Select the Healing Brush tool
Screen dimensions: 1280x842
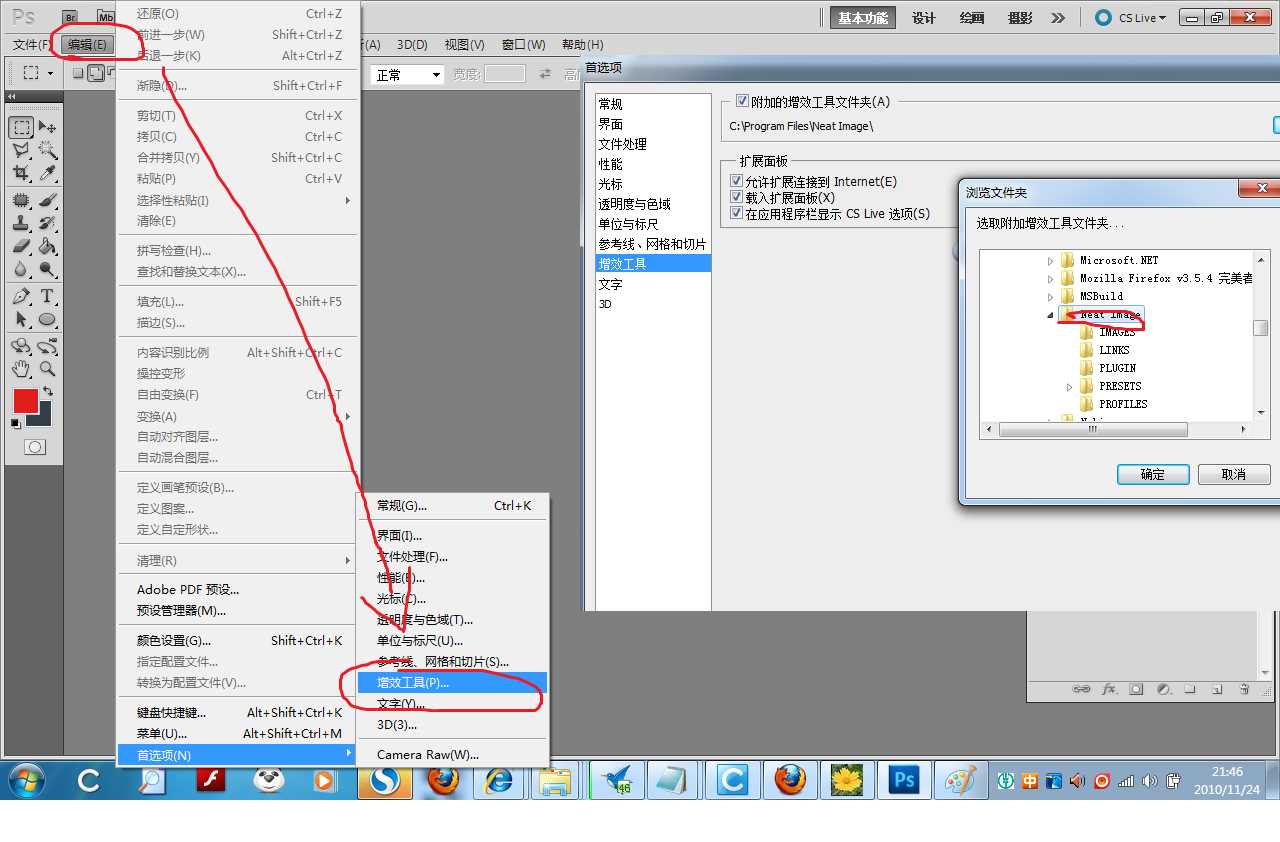pos(21,200)
